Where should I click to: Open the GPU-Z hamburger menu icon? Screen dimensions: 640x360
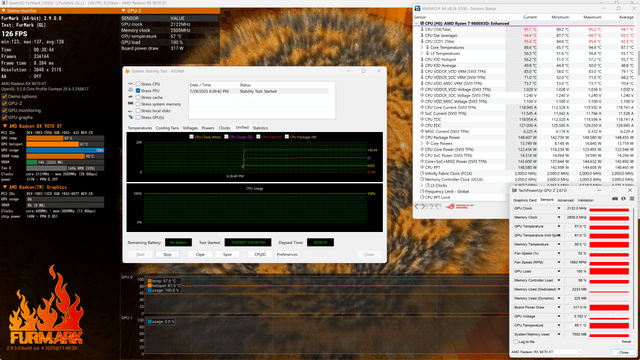pyautogui.click(x=632, y=199)
